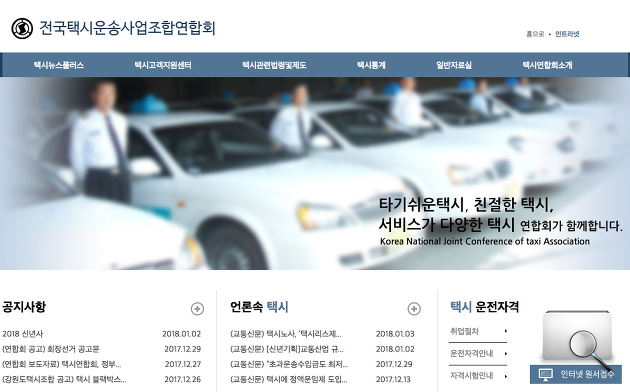
Task: Open the 일반자료실 menu
Action: pyautogui.click(x=454, y=65)
